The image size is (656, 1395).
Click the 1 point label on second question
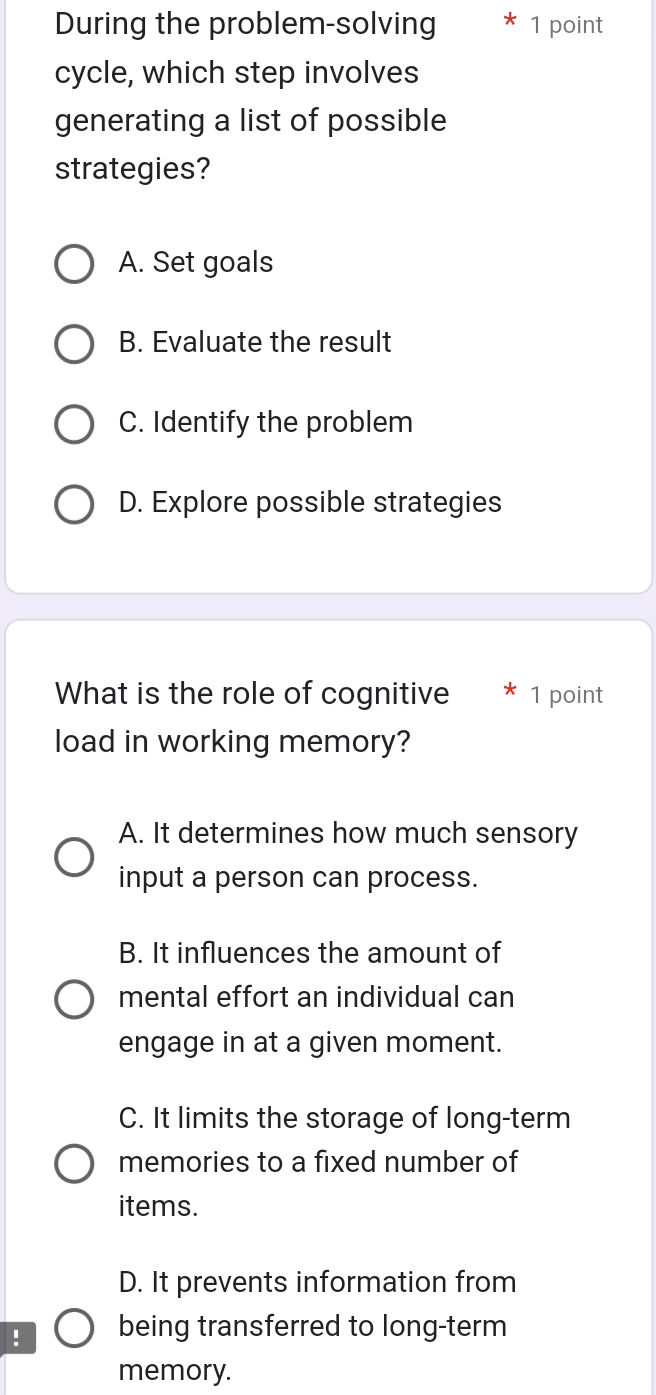(x=566, y=695)
